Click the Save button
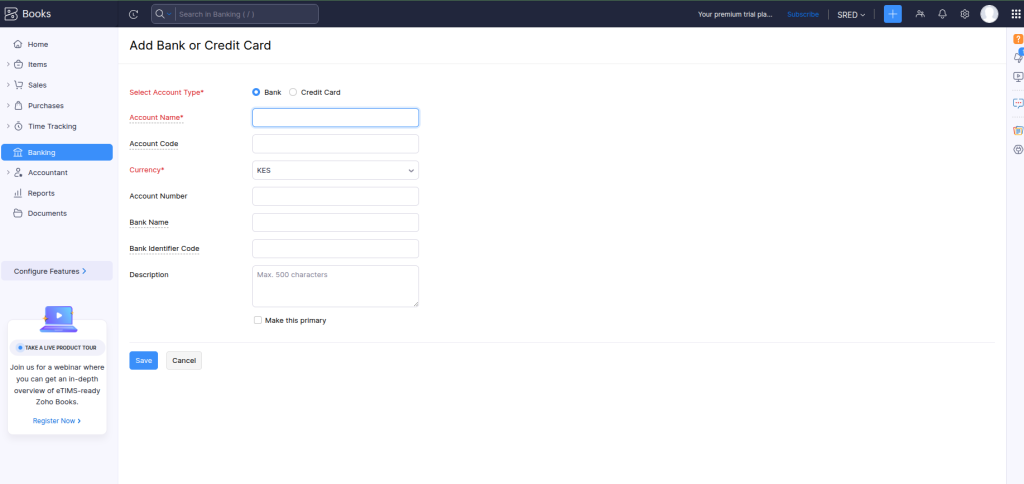 click(x=144, y=361)
